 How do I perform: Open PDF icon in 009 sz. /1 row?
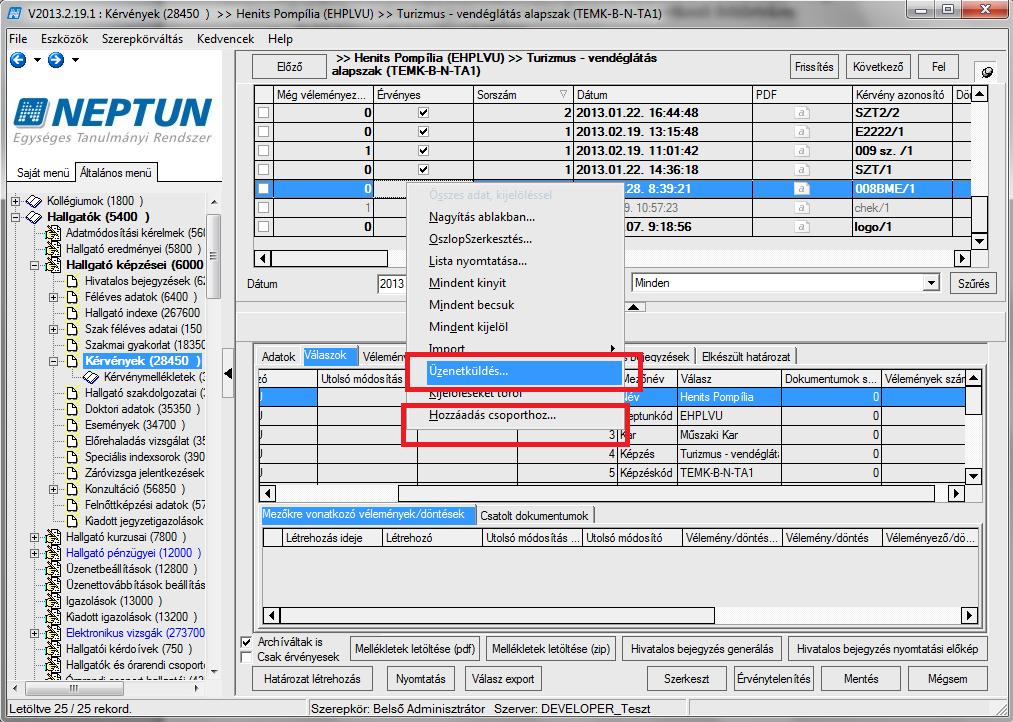click(x=802, y=151)
